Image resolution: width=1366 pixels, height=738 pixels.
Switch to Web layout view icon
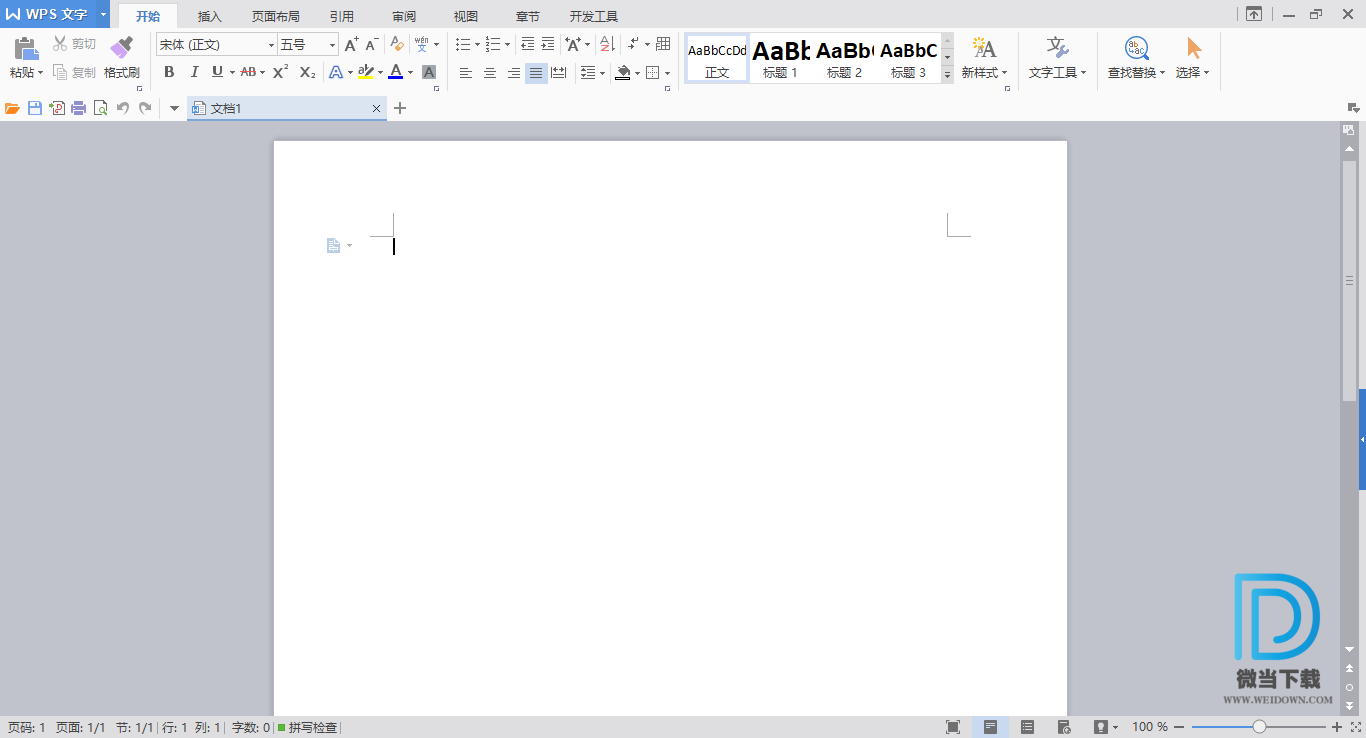[x=1064, y=727]
